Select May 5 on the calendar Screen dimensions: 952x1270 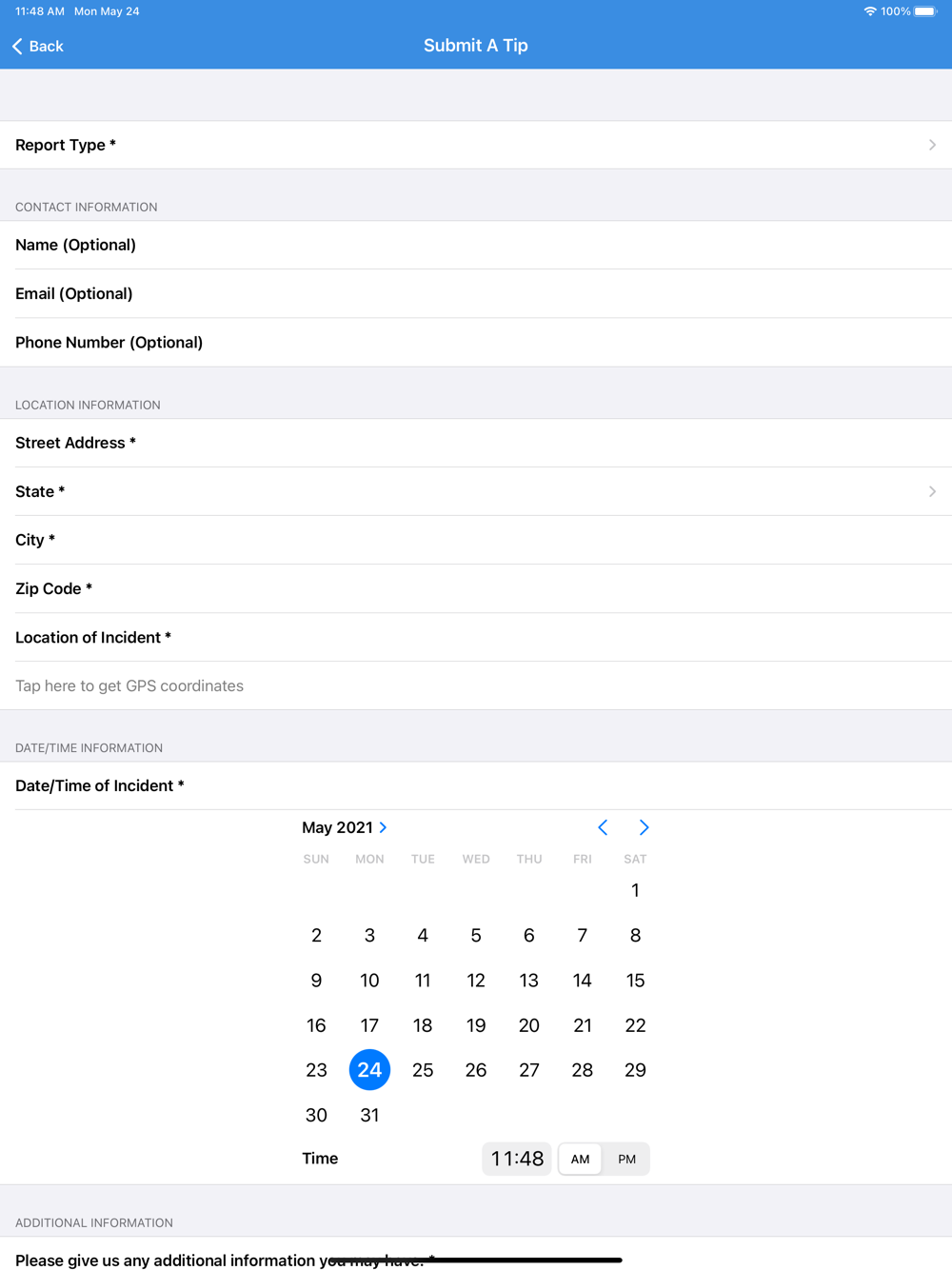(476, 935)
